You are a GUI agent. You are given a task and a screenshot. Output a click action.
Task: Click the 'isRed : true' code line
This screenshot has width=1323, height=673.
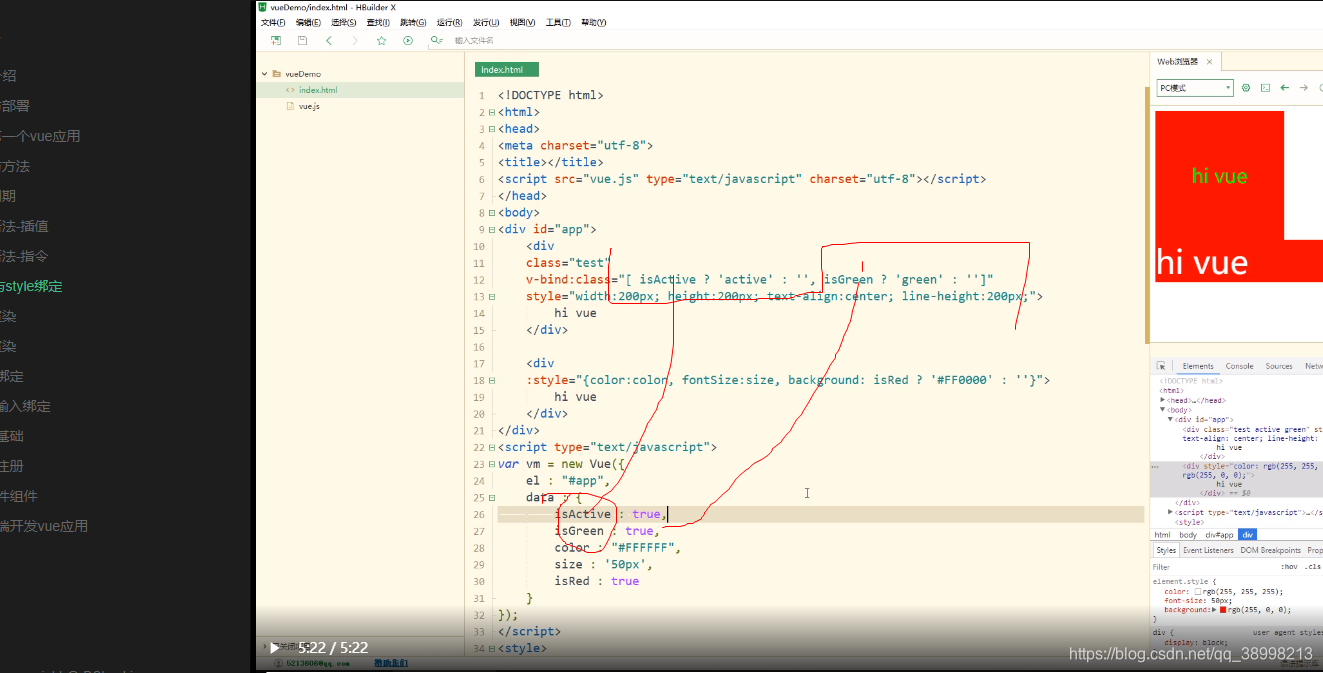[597, 581]
